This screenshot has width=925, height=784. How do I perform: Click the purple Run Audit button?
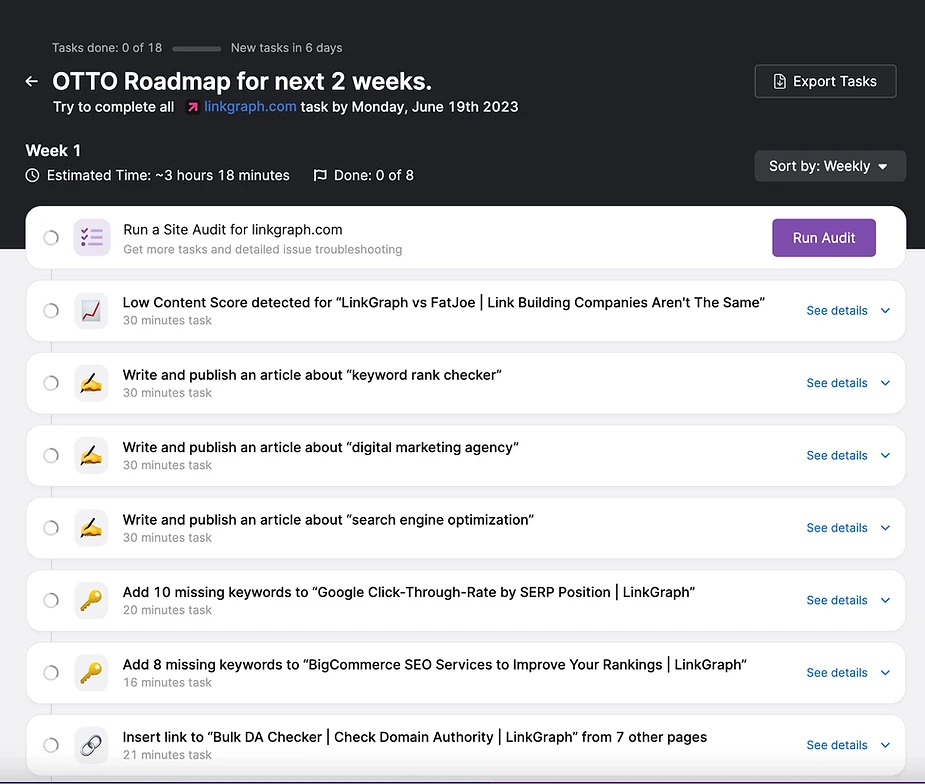(824, 238)
